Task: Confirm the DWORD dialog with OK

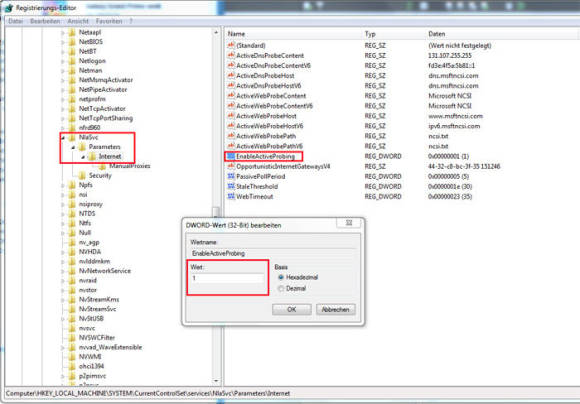Action: [x=292, y=309]
